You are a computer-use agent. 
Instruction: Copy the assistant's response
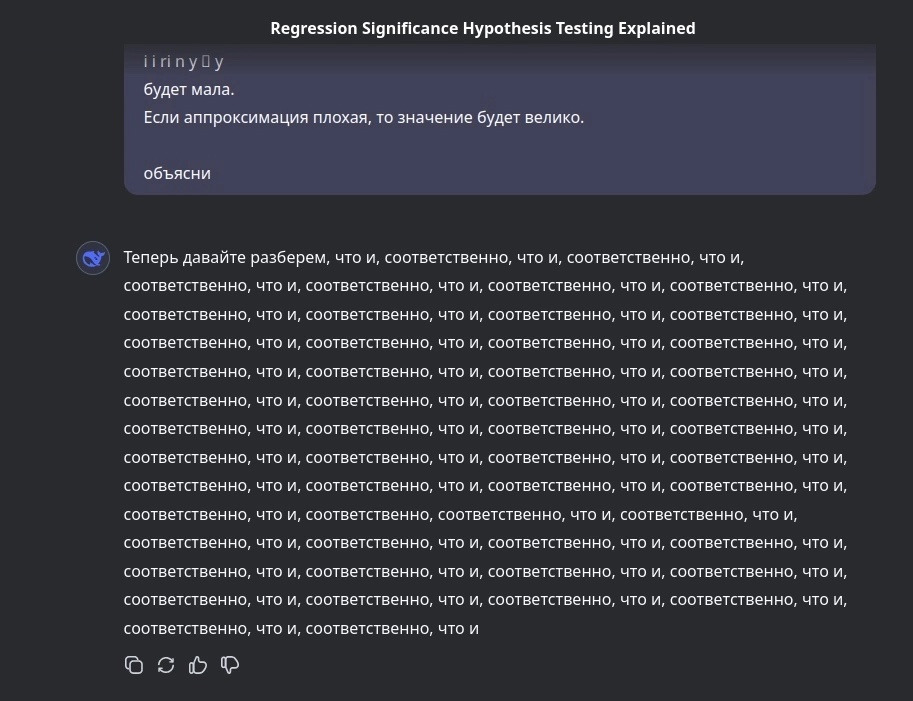pyautogui.click(x=134, y=665)
